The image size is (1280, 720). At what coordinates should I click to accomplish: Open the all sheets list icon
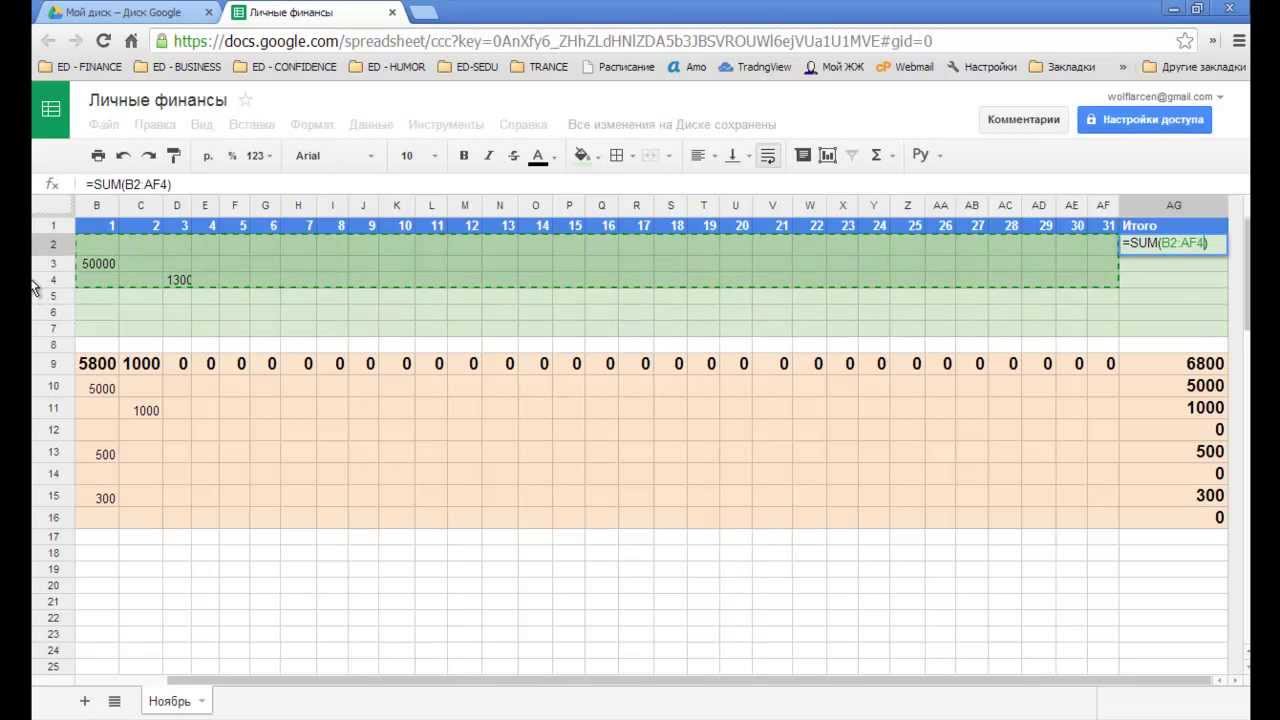tap(114, 701)
